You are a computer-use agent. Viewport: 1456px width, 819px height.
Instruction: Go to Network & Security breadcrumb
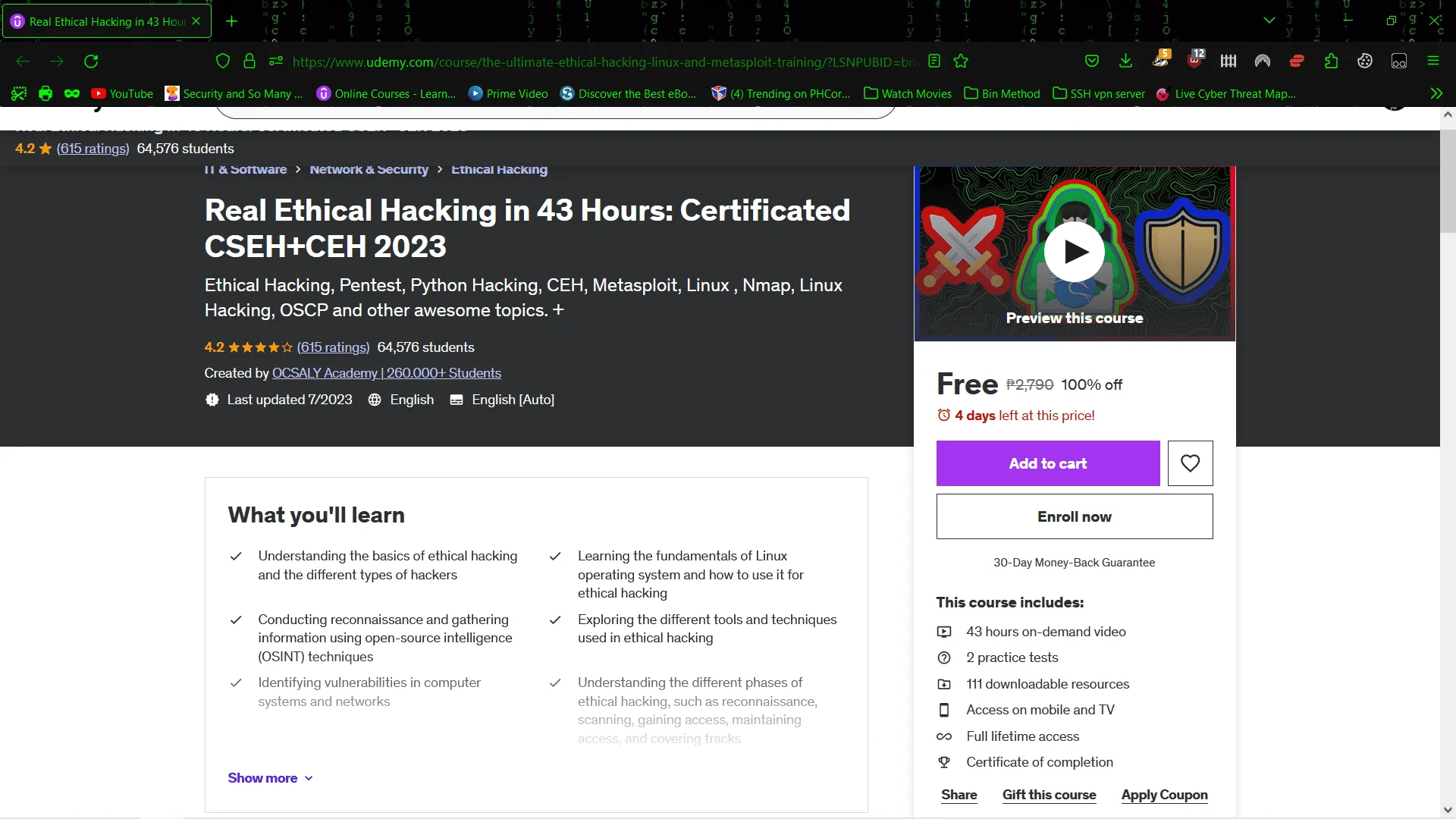[369, 170]
